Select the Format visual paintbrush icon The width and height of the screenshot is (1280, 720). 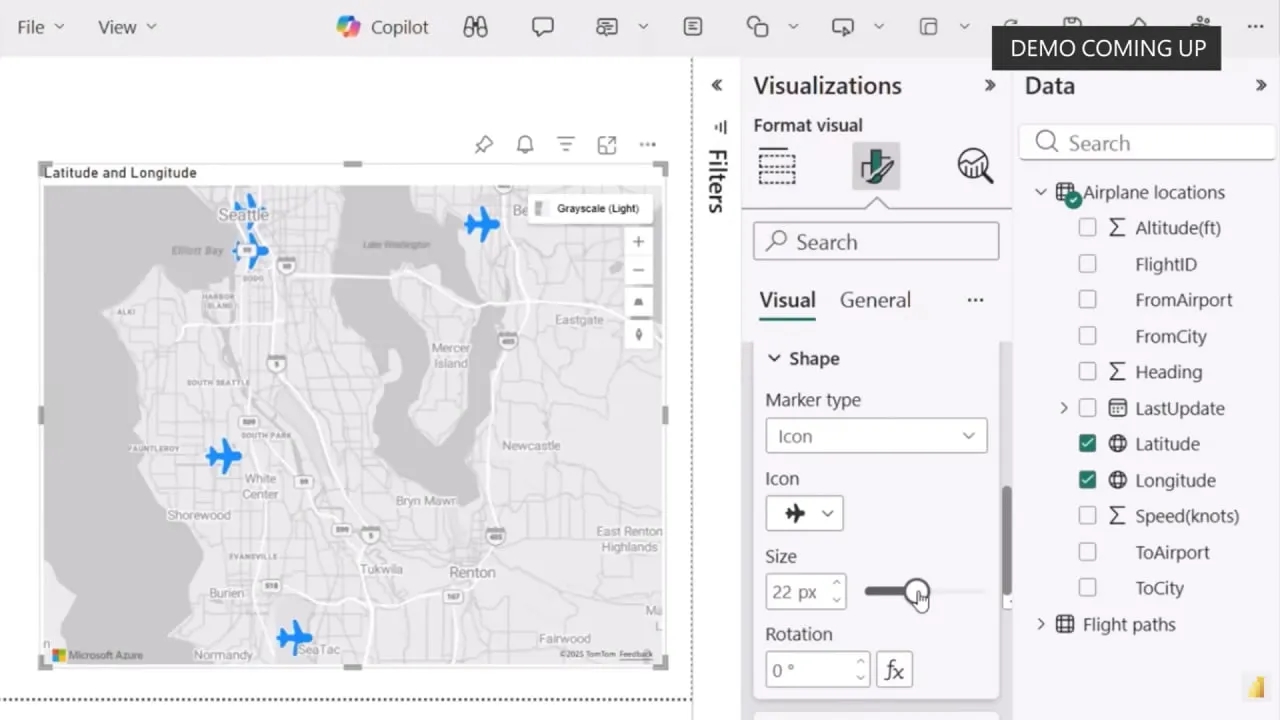tap(876, 166)
